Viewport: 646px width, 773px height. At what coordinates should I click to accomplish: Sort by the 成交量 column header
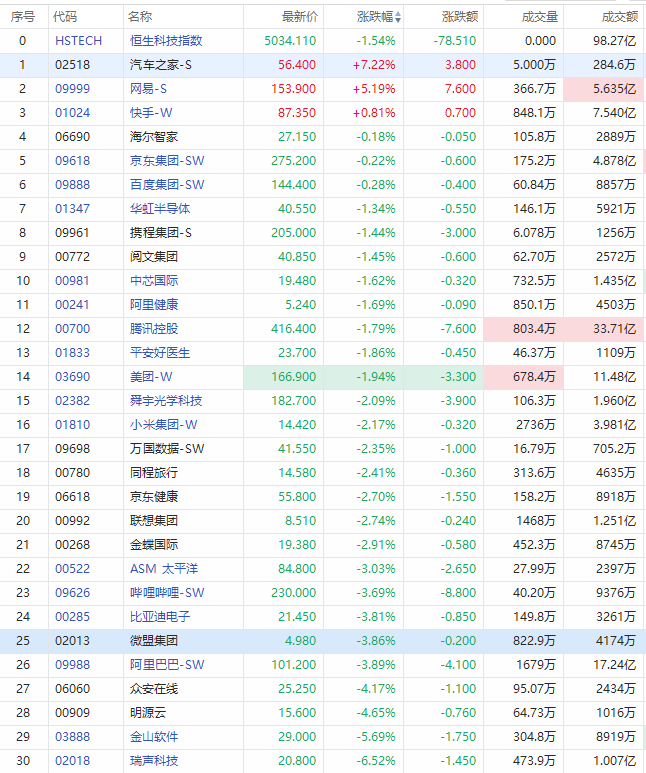(540, 17)
